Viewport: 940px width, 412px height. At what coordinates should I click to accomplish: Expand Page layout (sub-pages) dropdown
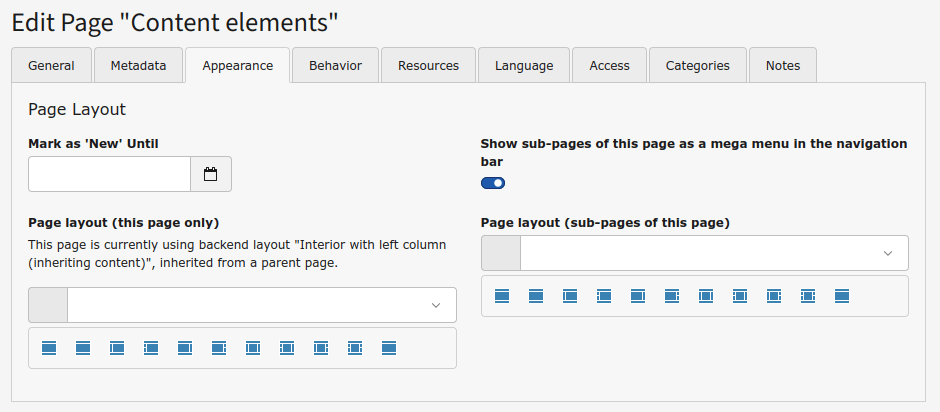pos(713,253)
